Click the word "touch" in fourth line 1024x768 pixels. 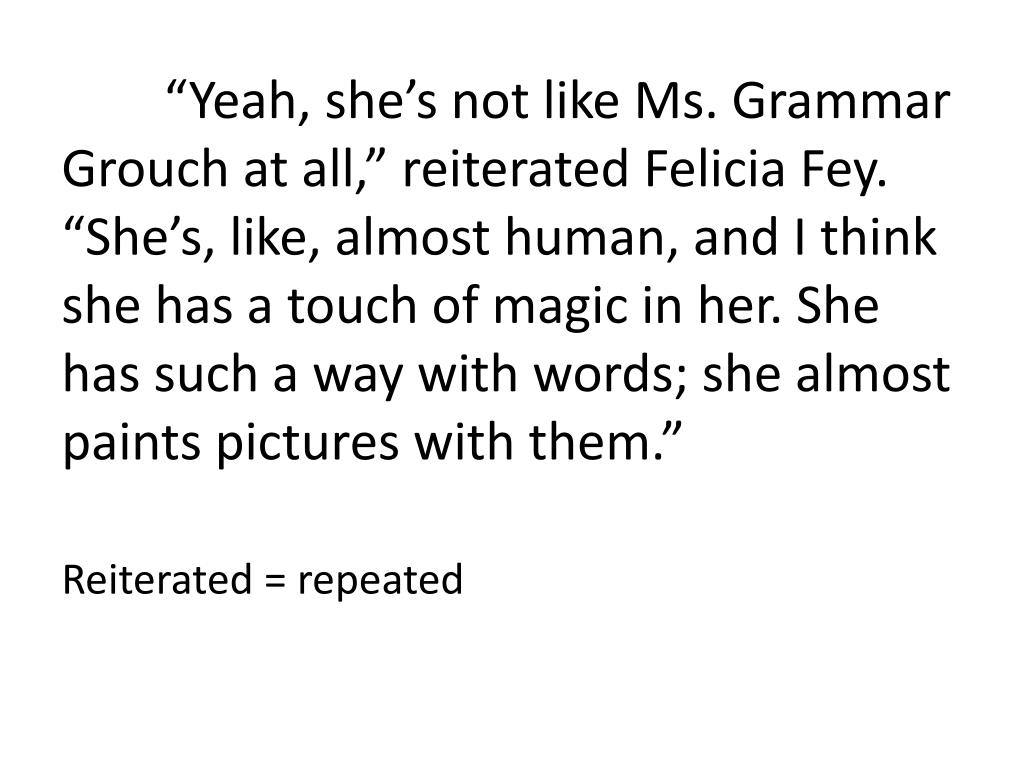click(x=351, y=306)
